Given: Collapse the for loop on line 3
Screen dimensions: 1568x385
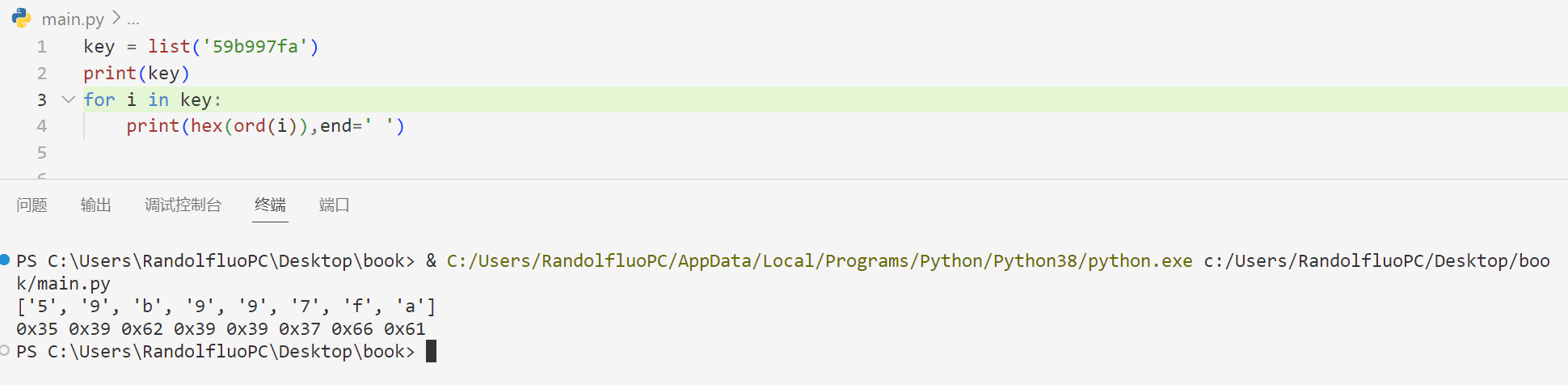Looking at the screenshot, I should tap(69, 99).
